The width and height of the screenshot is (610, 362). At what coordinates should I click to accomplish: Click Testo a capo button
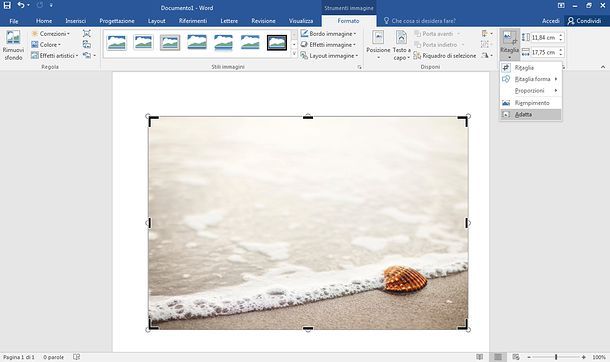coord(401,45)
